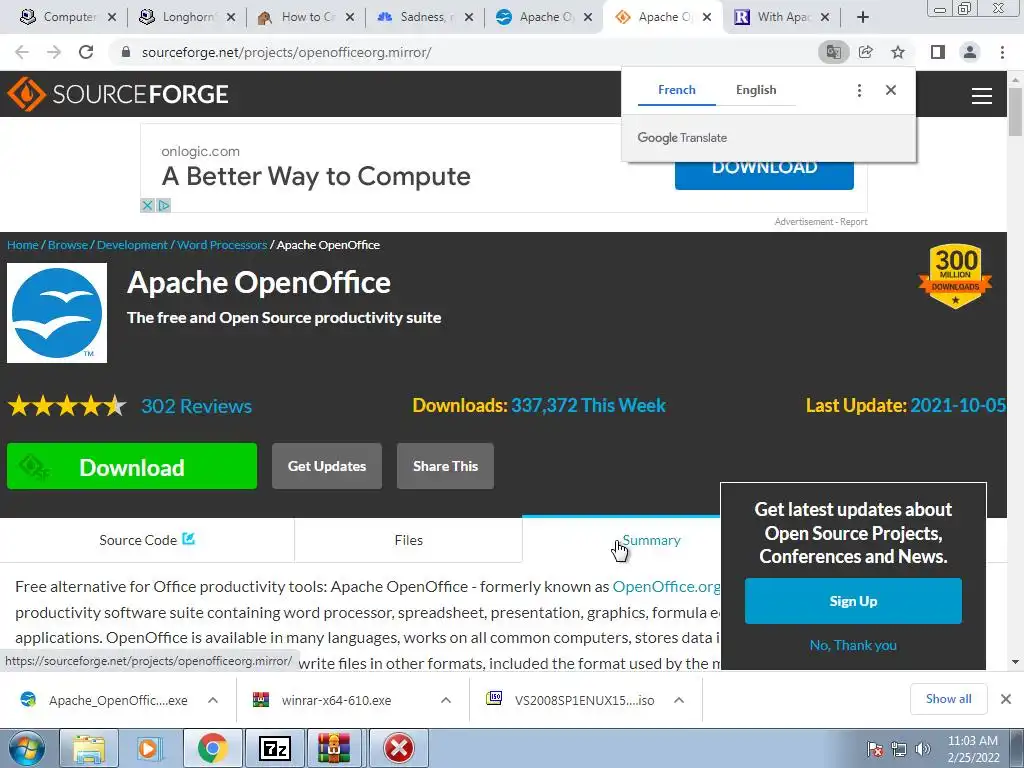This screenshot has height=768, width=1024.
Task: Click the page vertical scrollbar thumb
Action: [x=1015, y=111]
